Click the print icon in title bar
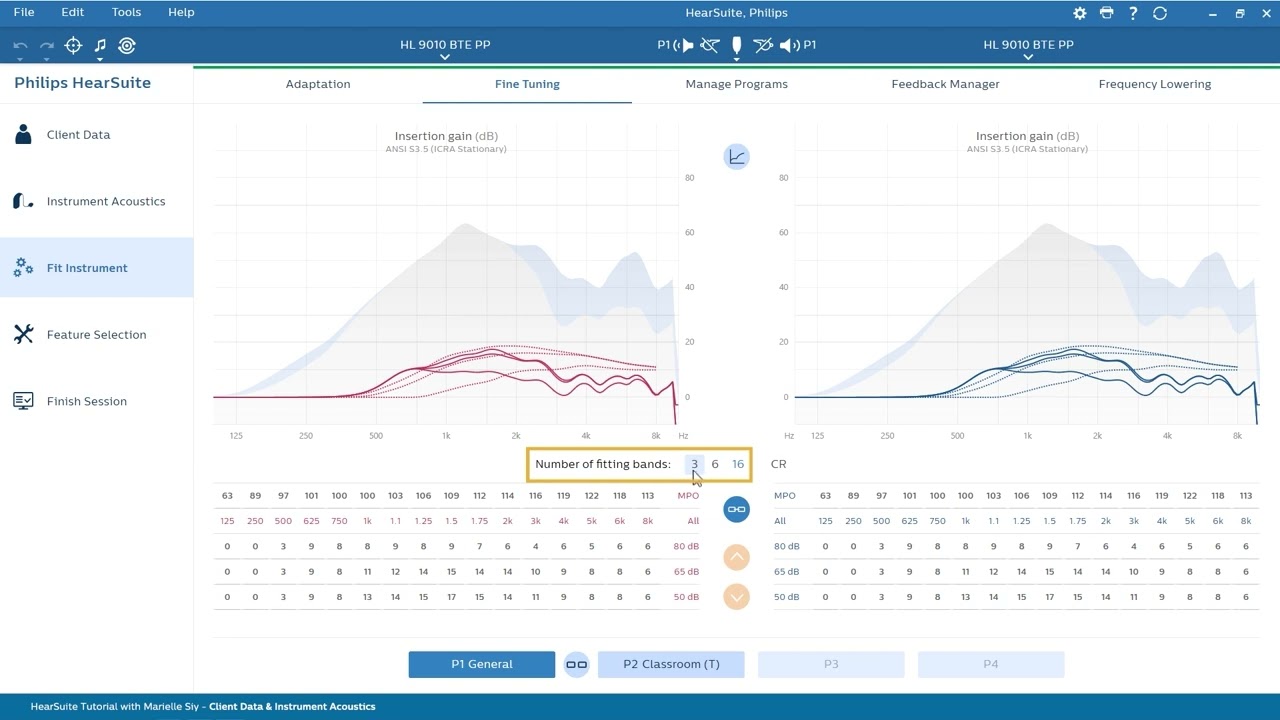The width and height of the screenshot is (1280, 720). coord(1106,13)
